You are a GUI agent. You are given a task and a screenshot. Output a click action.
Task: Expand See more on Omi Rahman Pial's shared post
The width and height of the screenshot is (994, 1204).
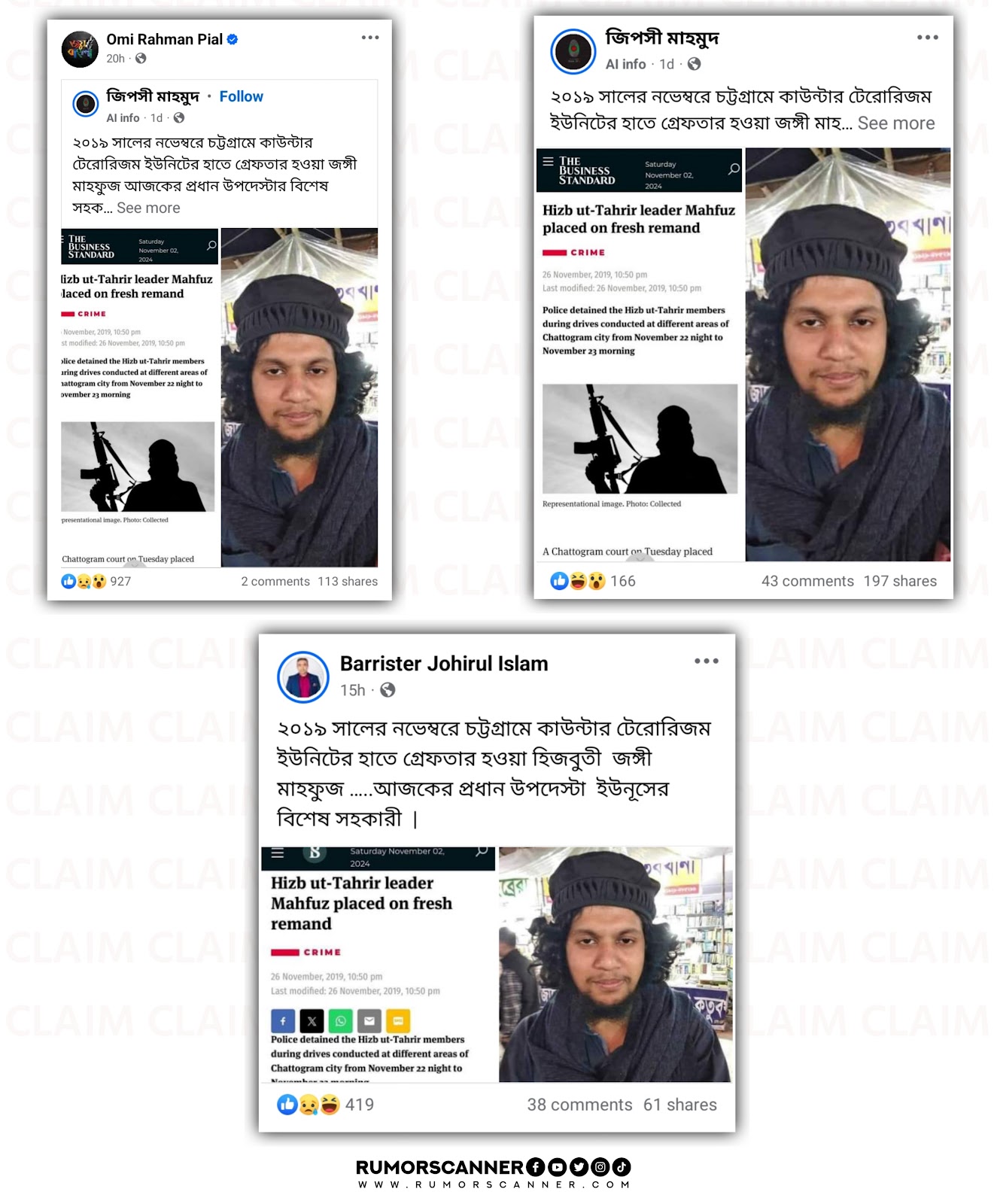coord(148,208)
